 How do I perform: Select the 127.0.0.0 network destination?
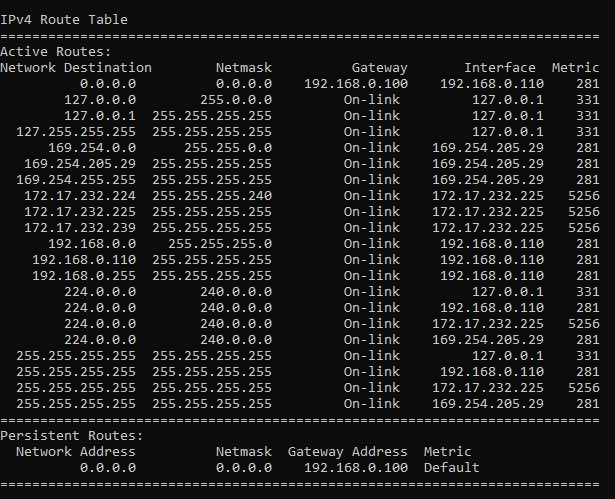[100, 100]
